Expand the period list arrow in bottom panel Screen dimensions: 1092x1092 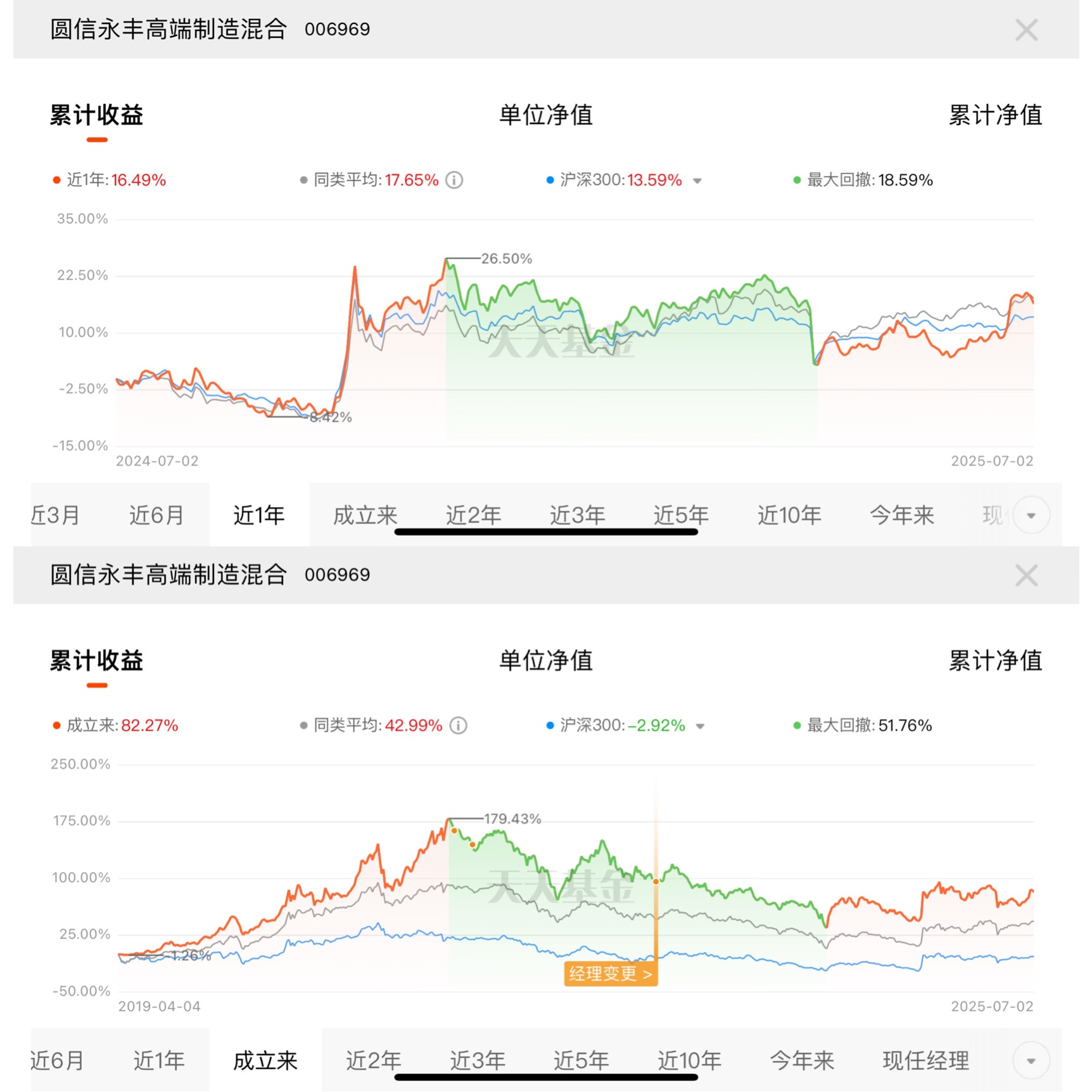pyautogui.click(x=1031, y=1061)
